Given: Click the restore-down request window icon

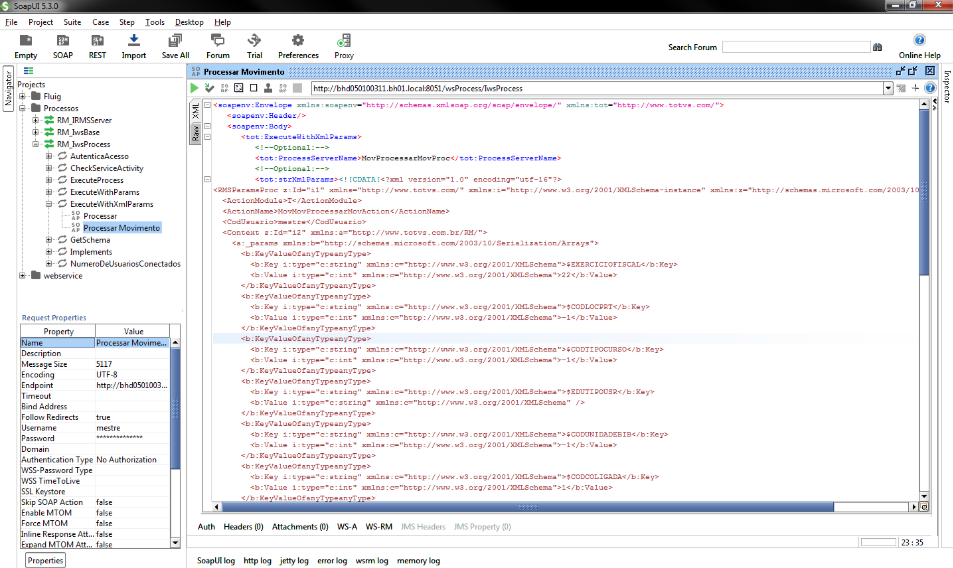Looking at the screenshot, I should (913, 71).
